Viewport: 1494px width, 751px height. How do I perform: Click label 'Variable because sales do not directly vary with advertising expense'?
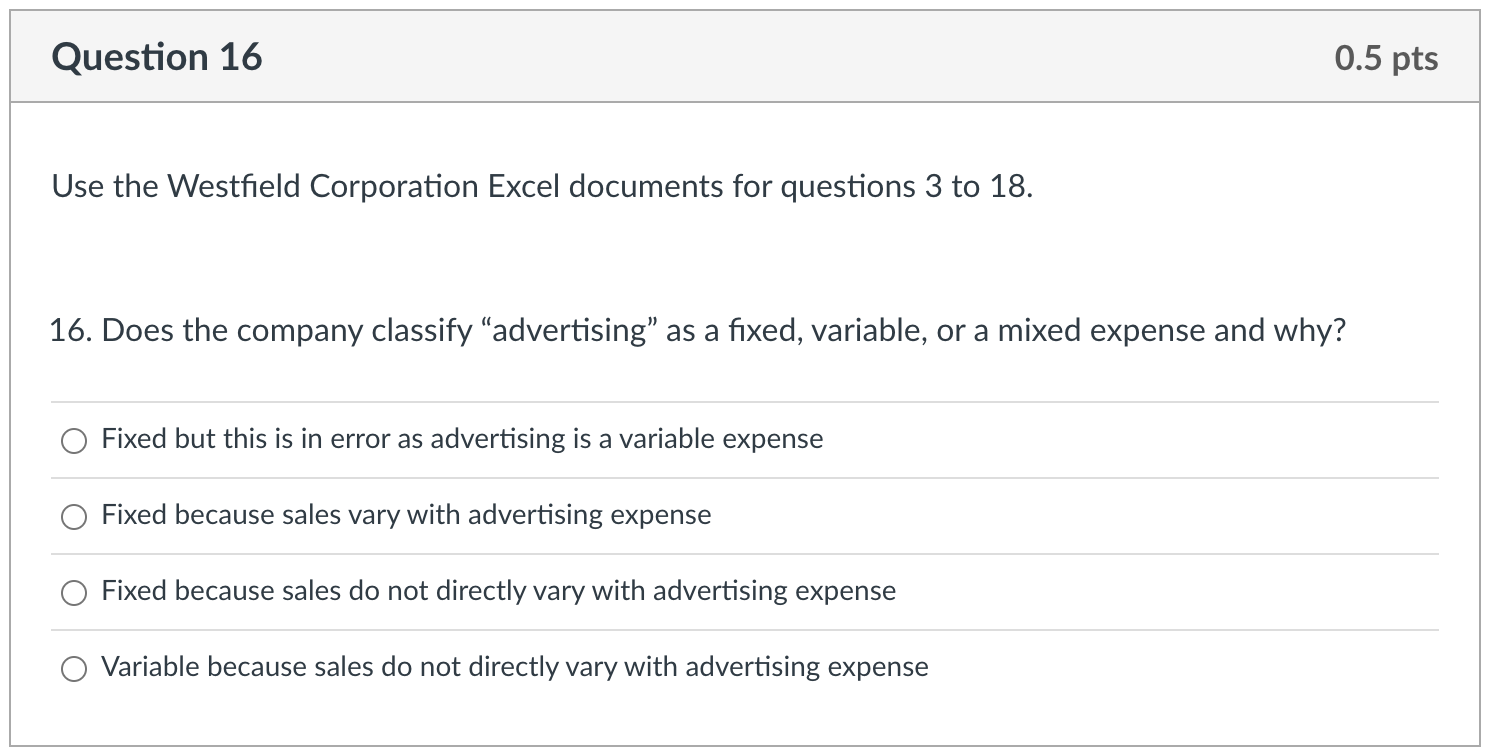(x=515, y=667)
